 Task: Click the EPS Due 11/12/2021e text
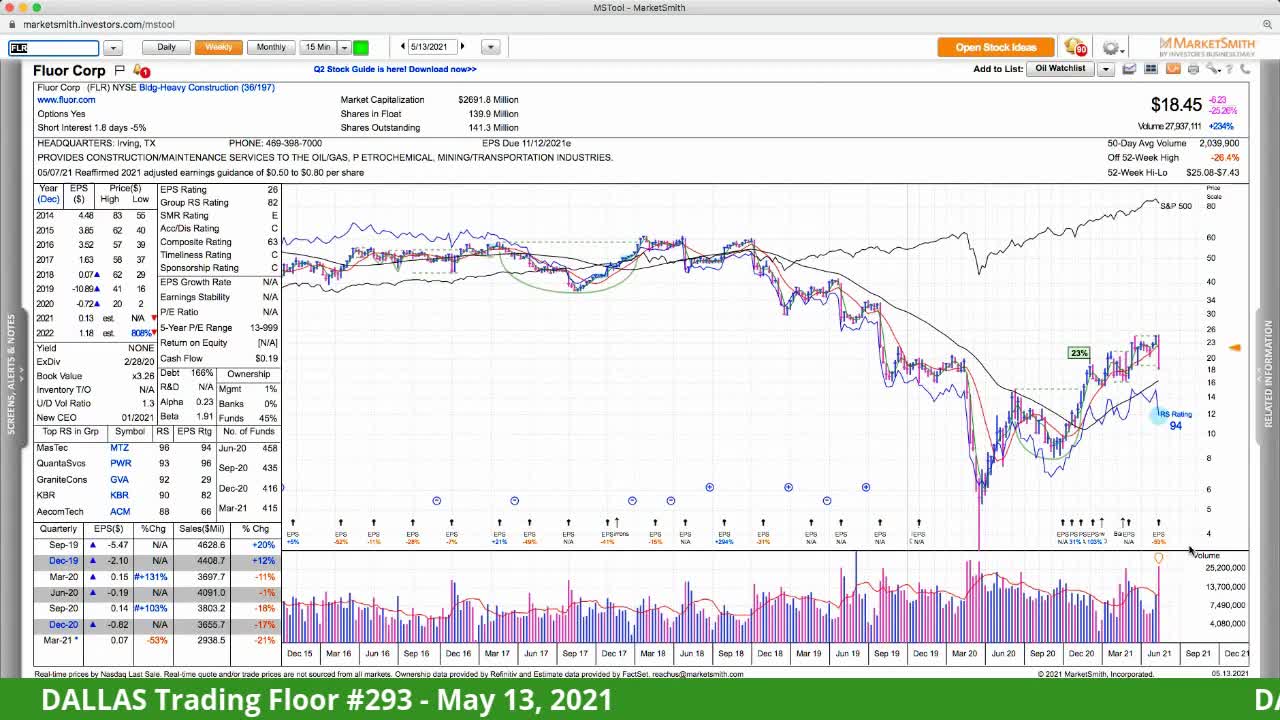click(x=526, y=143)
